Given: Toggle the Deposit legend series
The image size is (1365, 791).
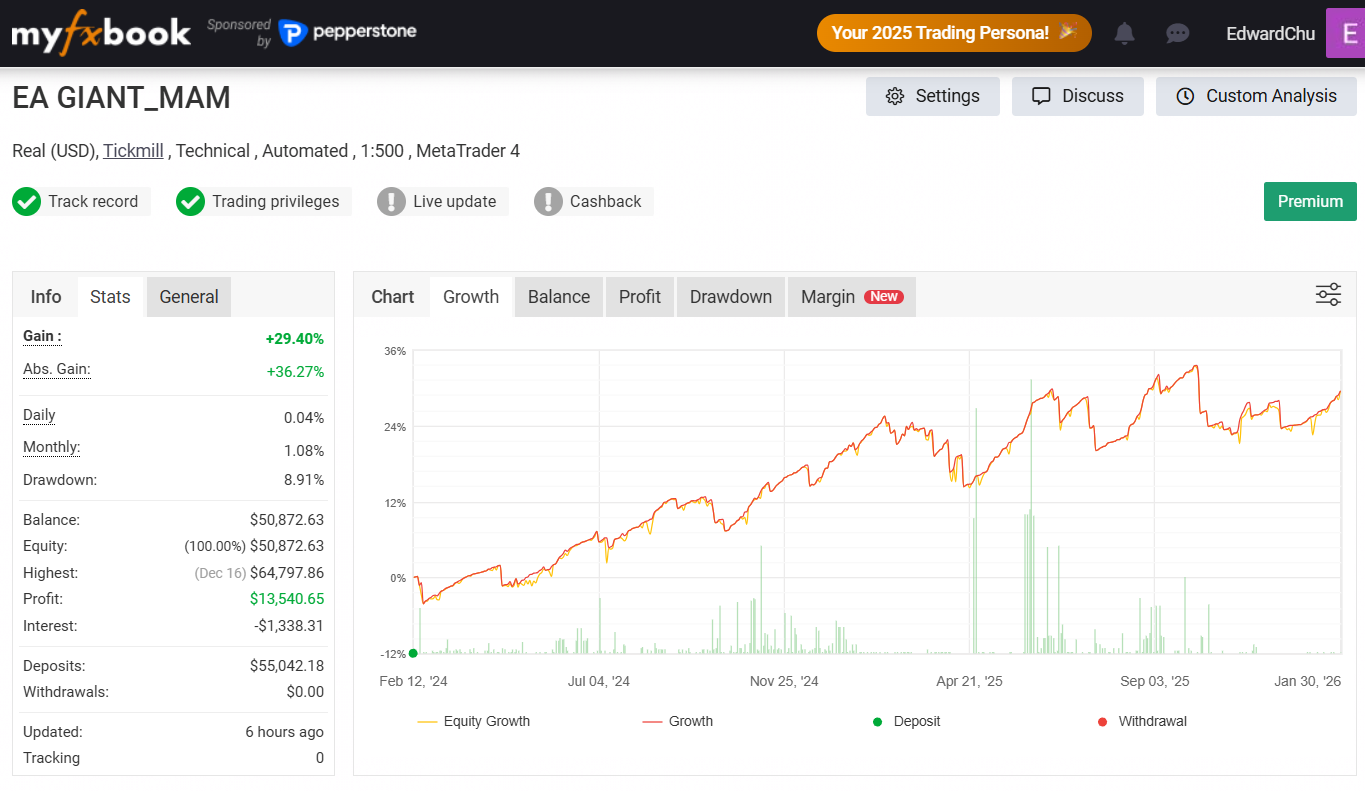Looking at the screenshot, I should click(x=906, y=721).
